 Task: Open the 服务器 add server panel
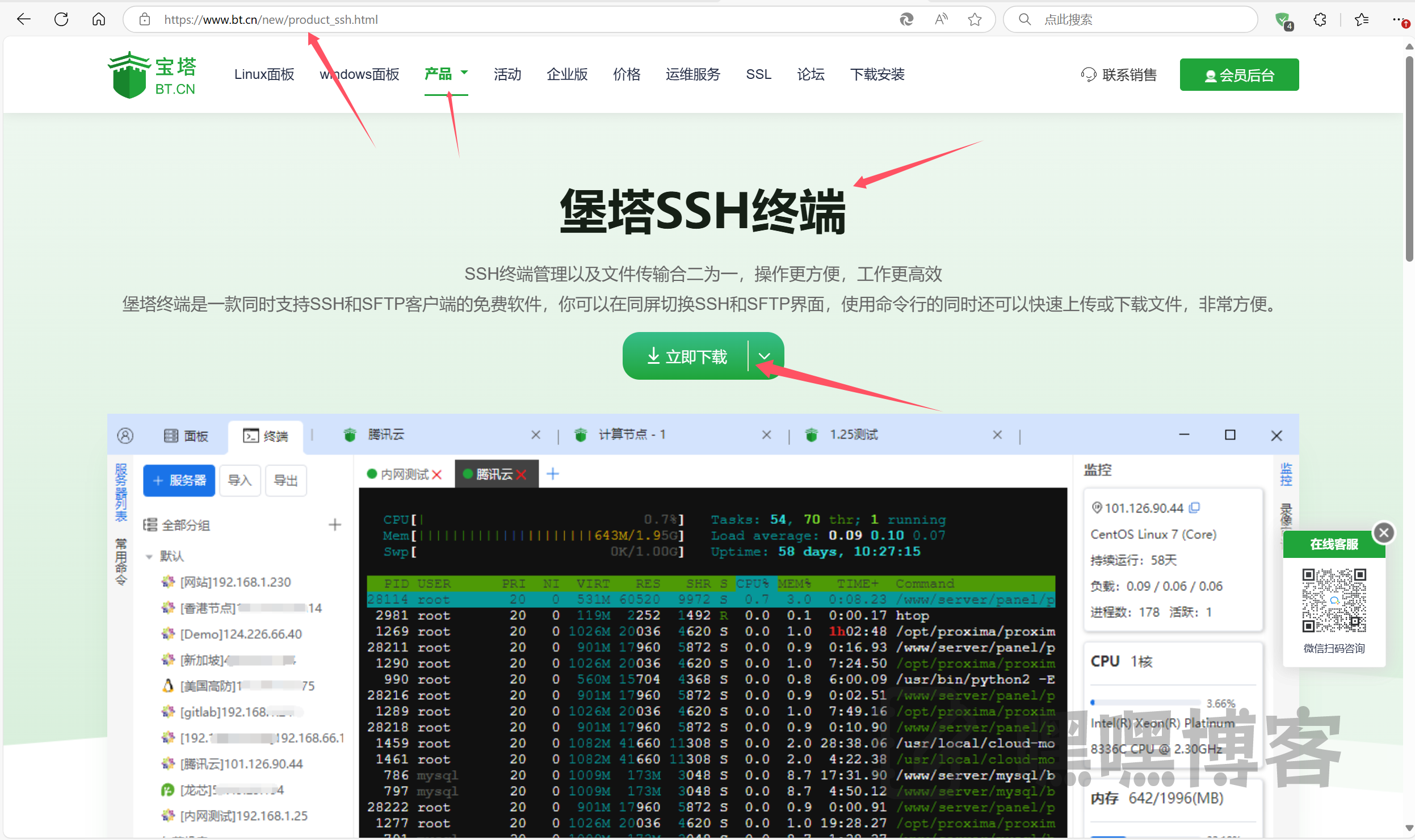179,480
